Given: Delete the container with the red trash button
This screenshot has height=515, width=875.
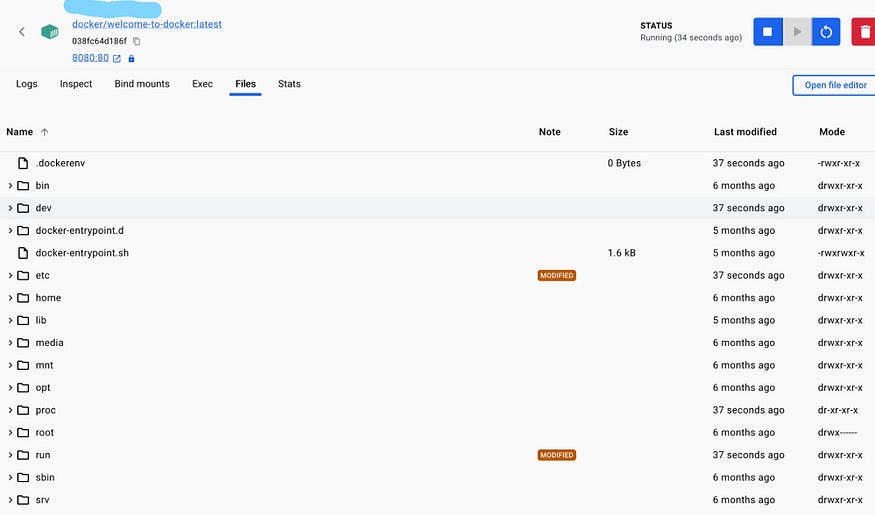Looking at the screenshot, I should click(x=864, y=32).
